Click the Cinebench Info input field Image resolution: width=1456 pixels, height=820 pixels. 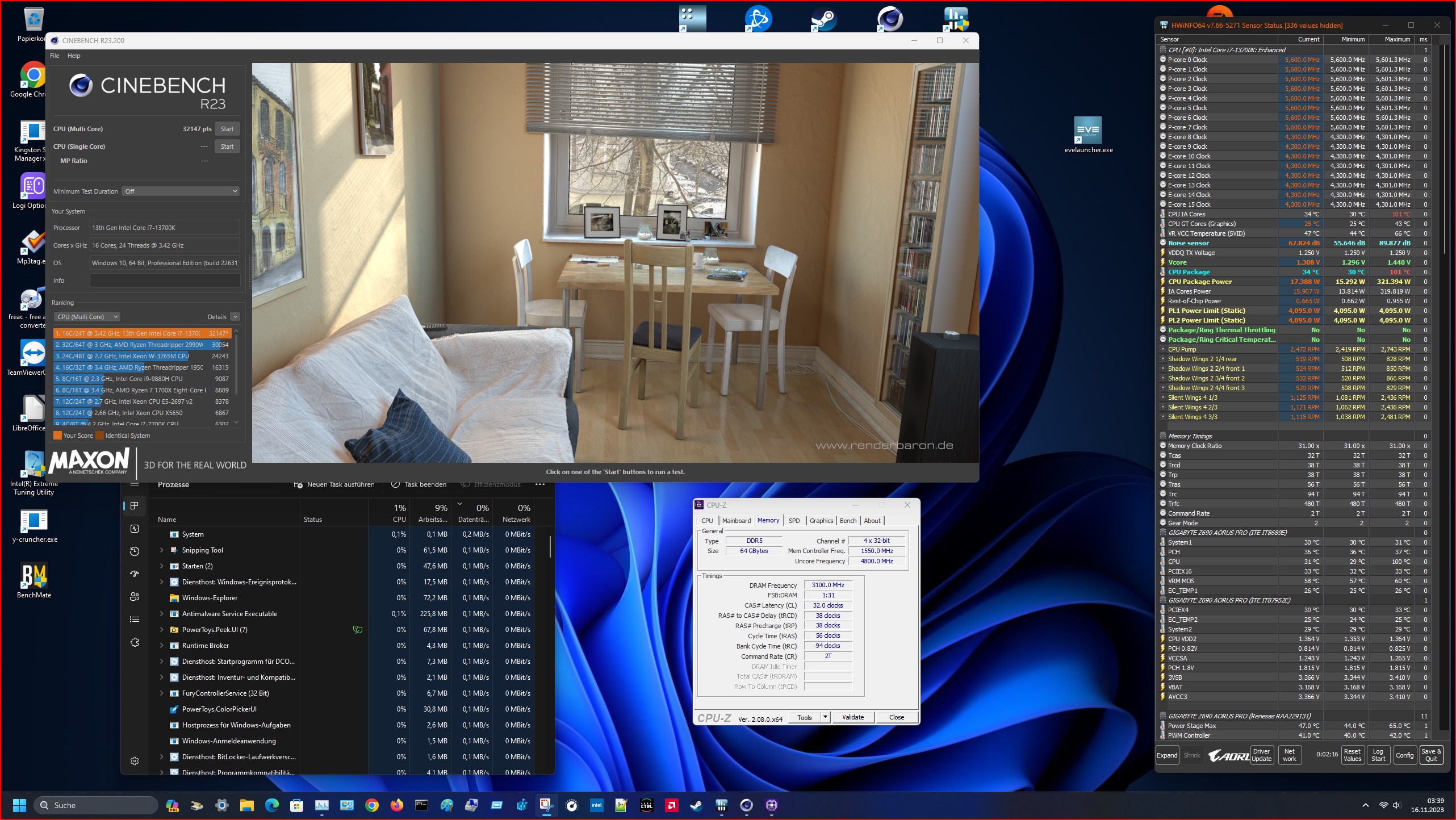point(165,281)
